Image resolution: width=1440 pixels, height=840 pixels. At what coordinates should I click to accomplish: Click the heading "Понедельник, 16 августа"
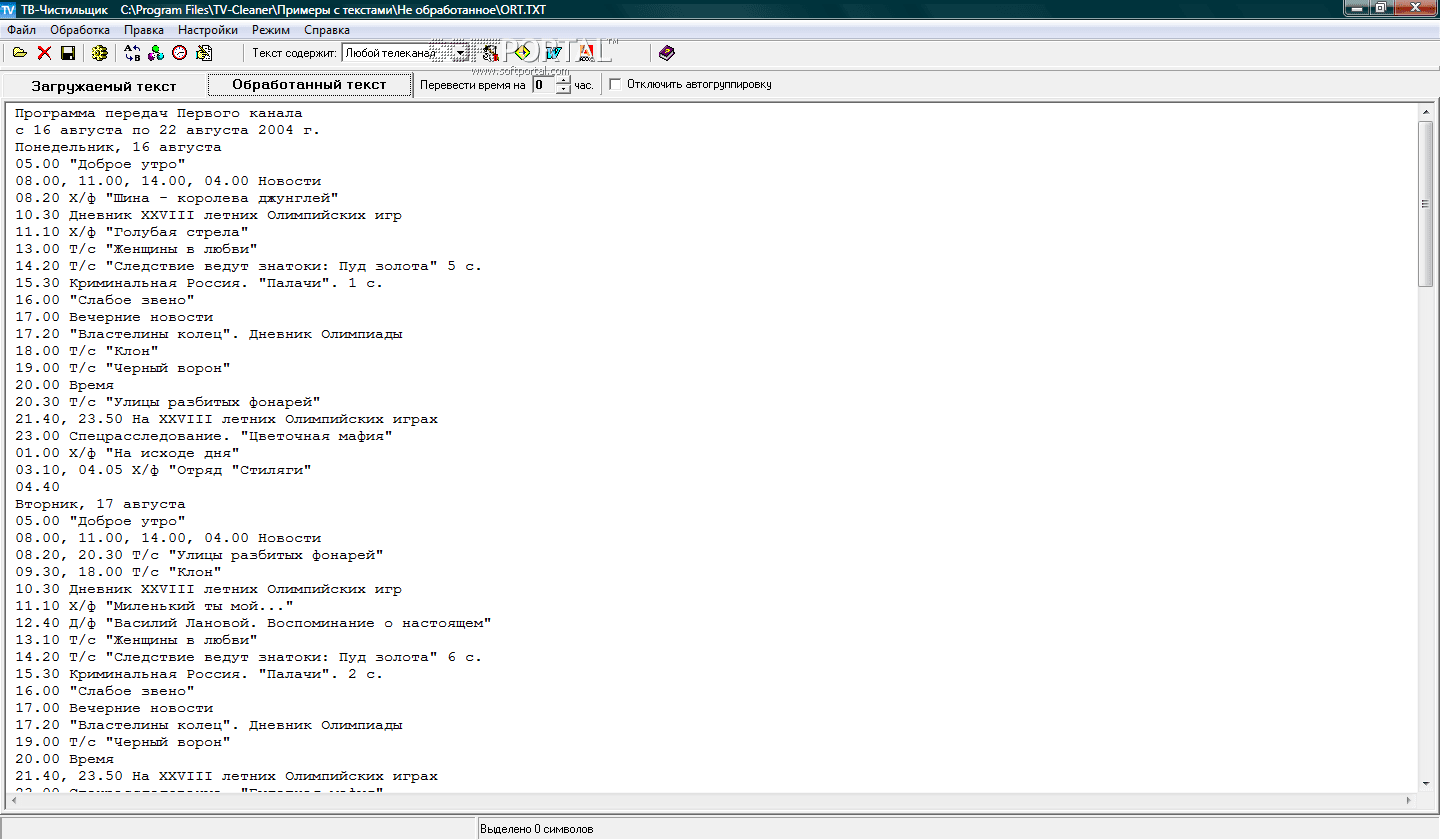118,147
